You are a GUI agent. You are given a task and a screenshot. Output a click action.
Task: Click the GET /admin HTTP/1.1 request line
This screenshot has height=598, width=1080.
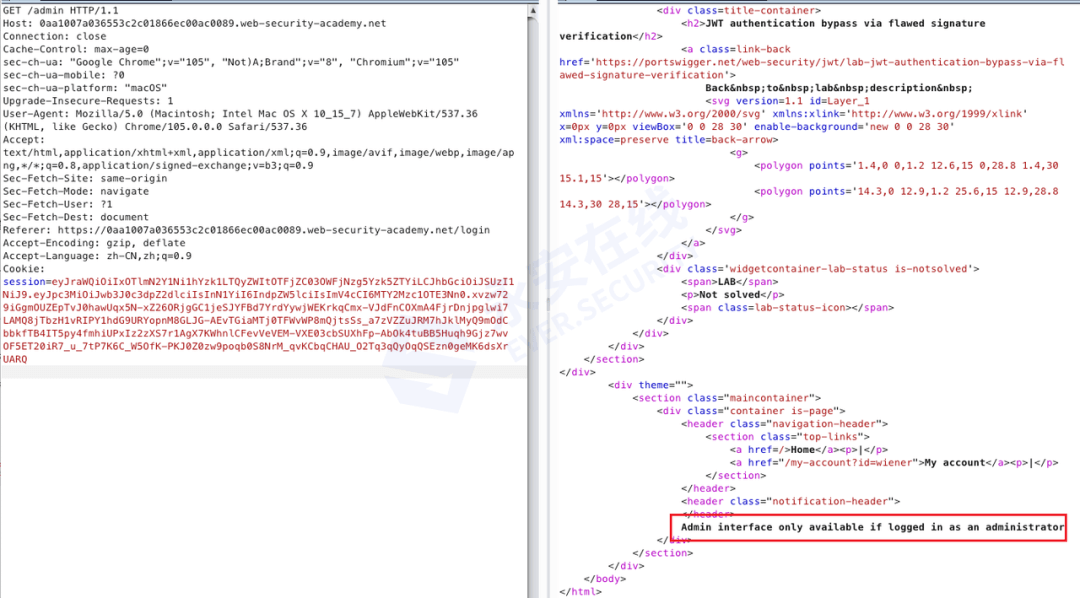tap(61, 10)
